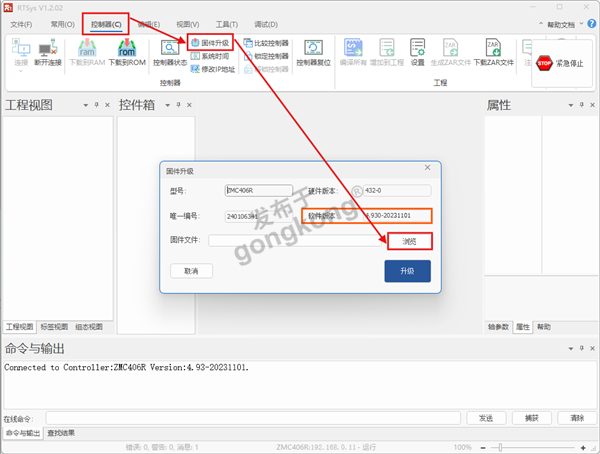
Task: Click the 修改IP地址 item
Action: pos(213,69)
